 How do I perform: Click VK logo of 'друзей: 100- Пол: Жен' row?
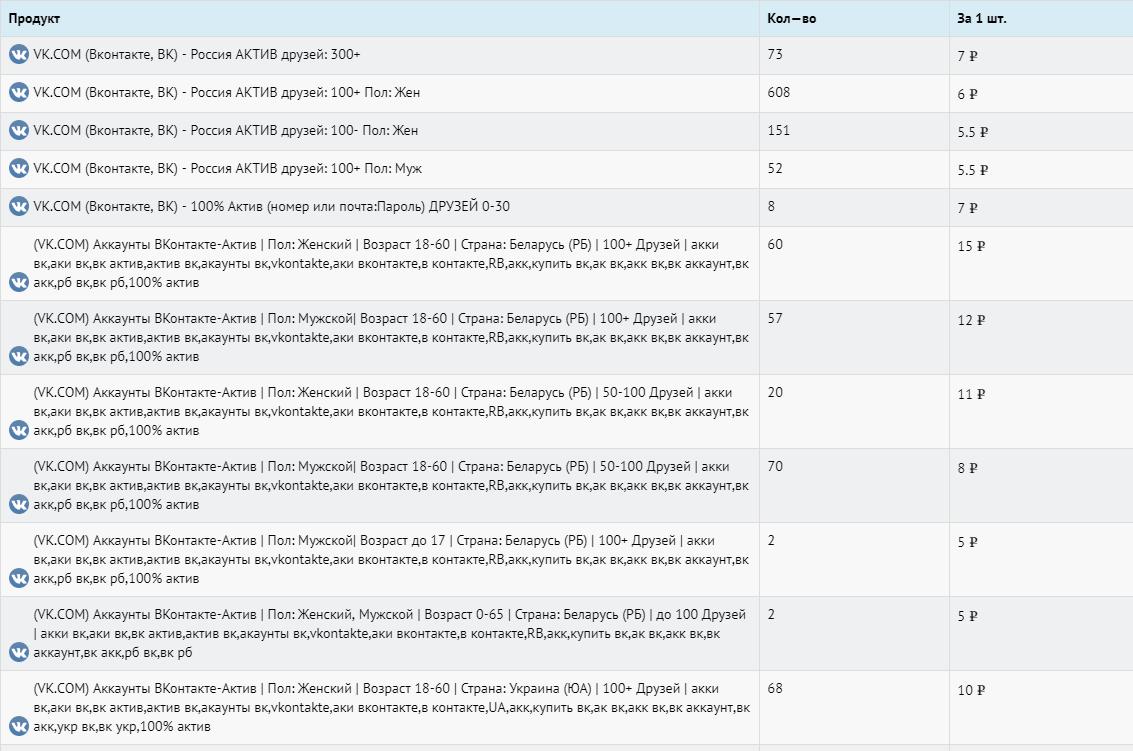pyautogui.click(x=19, y=130)
